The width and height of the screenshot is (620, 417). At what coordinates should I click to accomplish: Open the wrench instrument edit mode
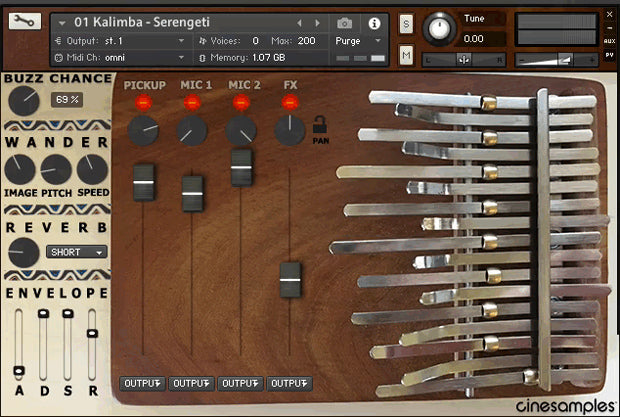click(x=24, y=23)
